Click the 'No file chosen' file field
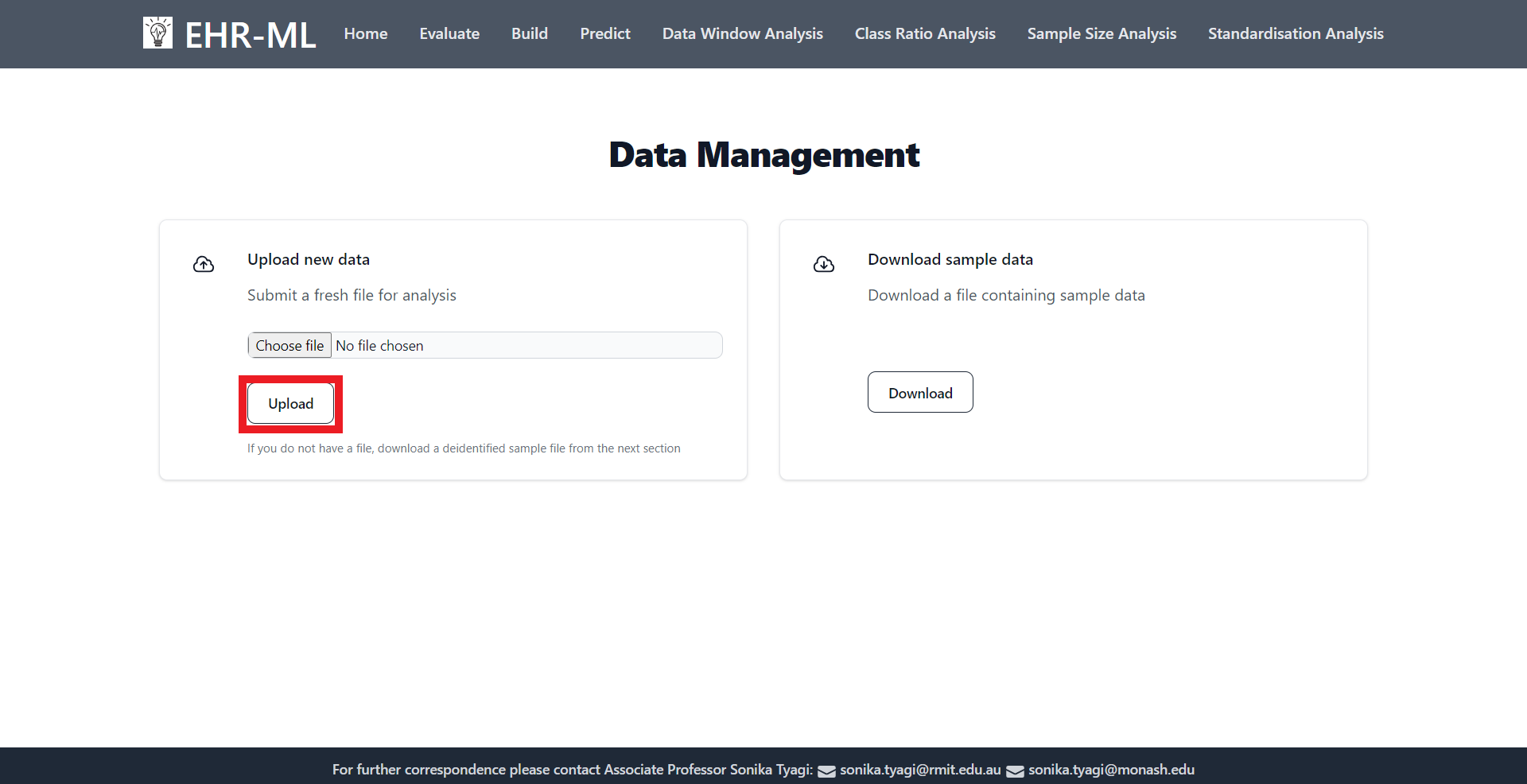 pos(485,345)
